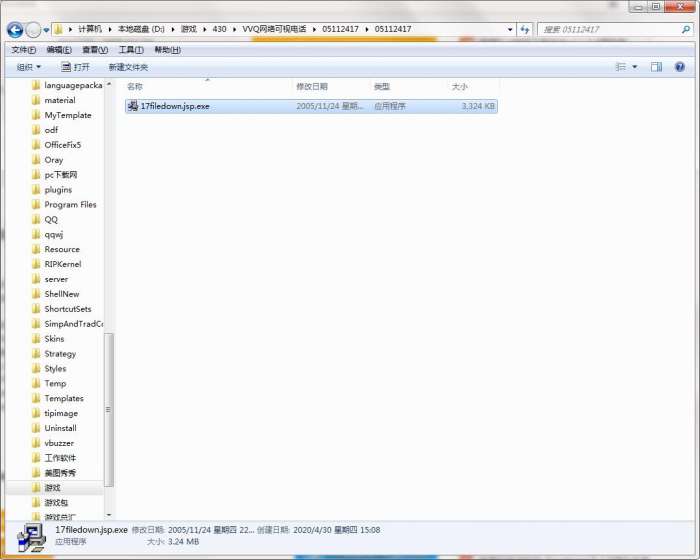Screen dimensions: 700x560
Task: Click the Templates folder icon
Action: pyautogui.click(x=36, y=398)
